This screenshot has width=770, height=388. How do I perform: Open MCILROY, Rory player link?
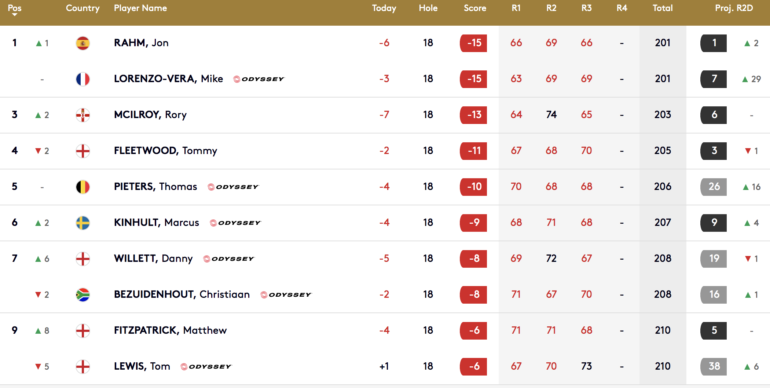coord(150,115)
